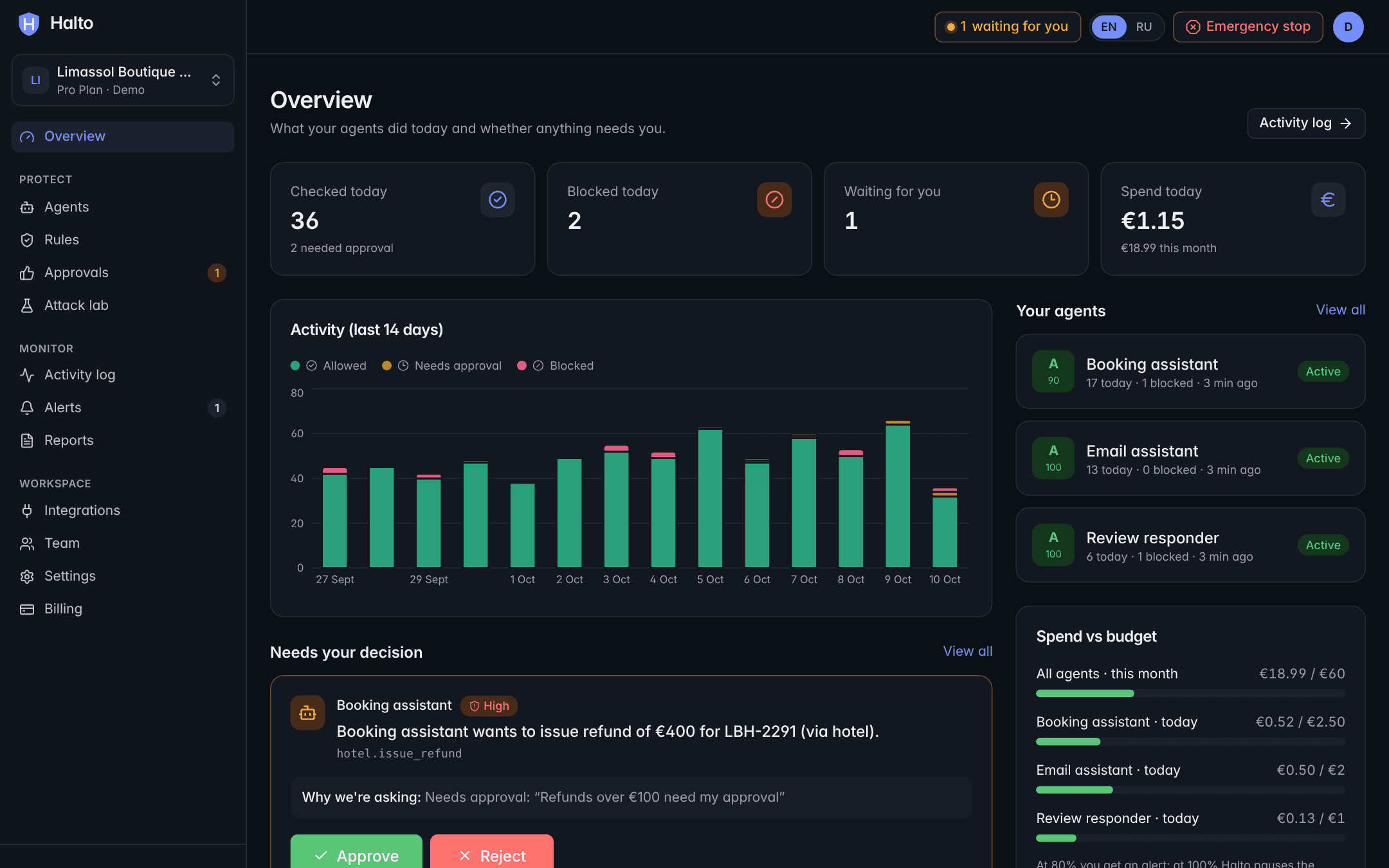The image size is (1389, 868).
Task: Reject the €400 refund request
Action: [x=492, y=851]
